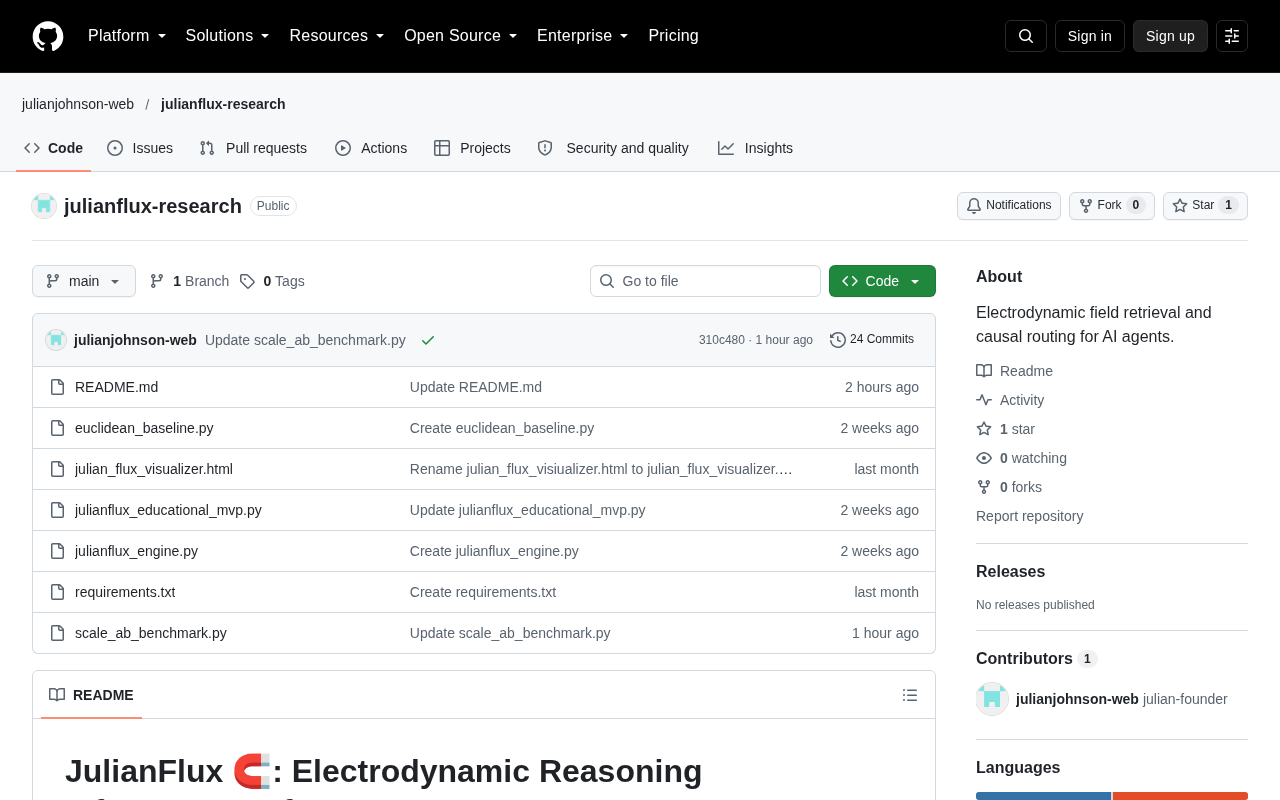The height and width of the screenshot is (800, 1280).
Task: Click julianjohnson-web avatar in commit bar
Action: pos(56,340)
